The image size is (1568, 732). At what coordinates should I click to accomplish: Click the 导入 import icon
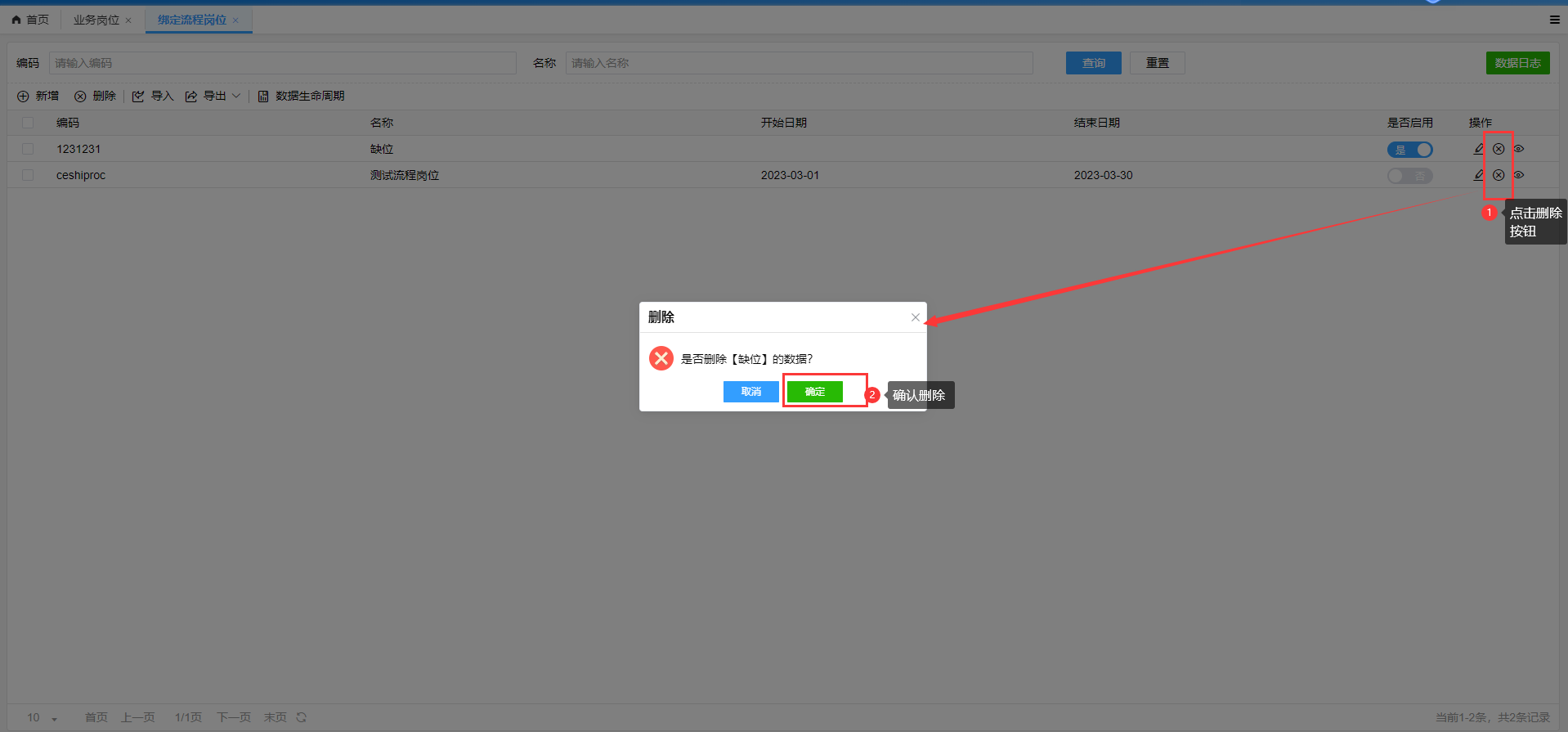tap(138, 97)
